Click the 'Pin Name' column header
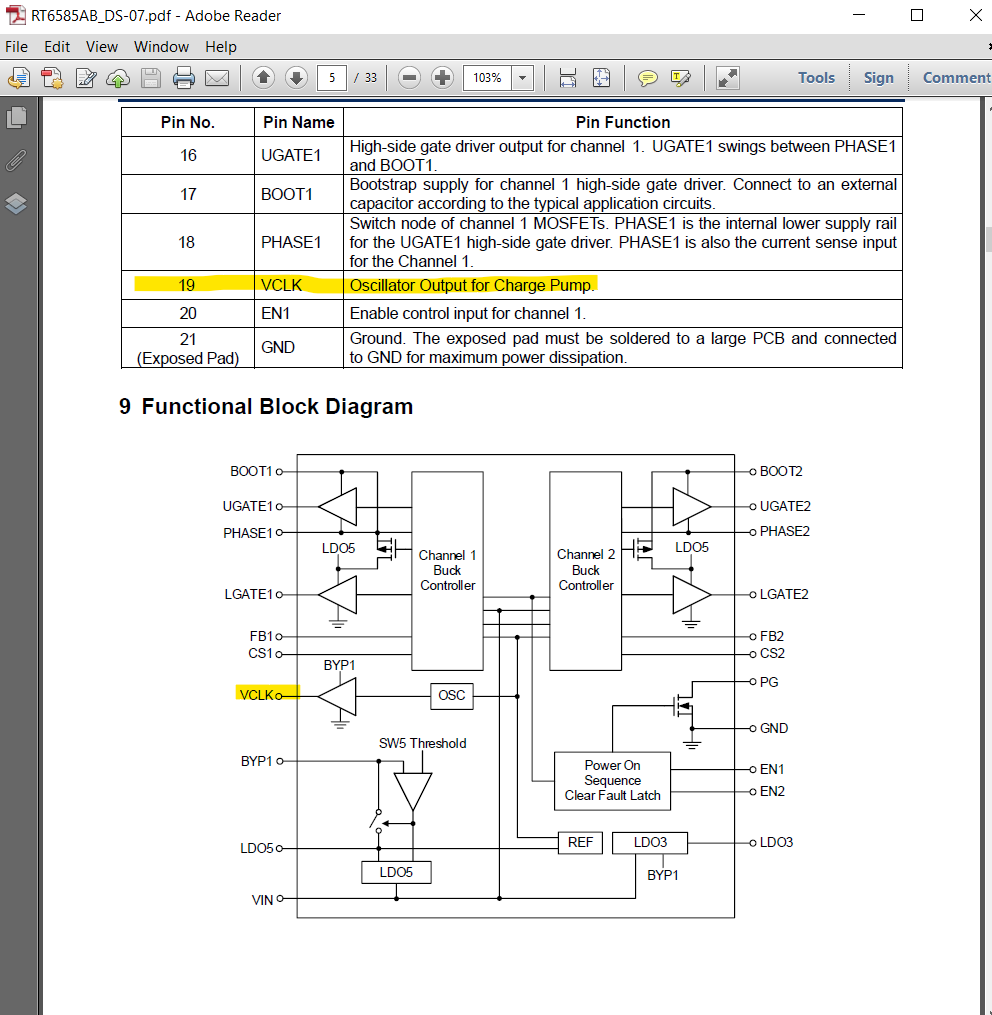992x1015 pixels. (299, 122)
